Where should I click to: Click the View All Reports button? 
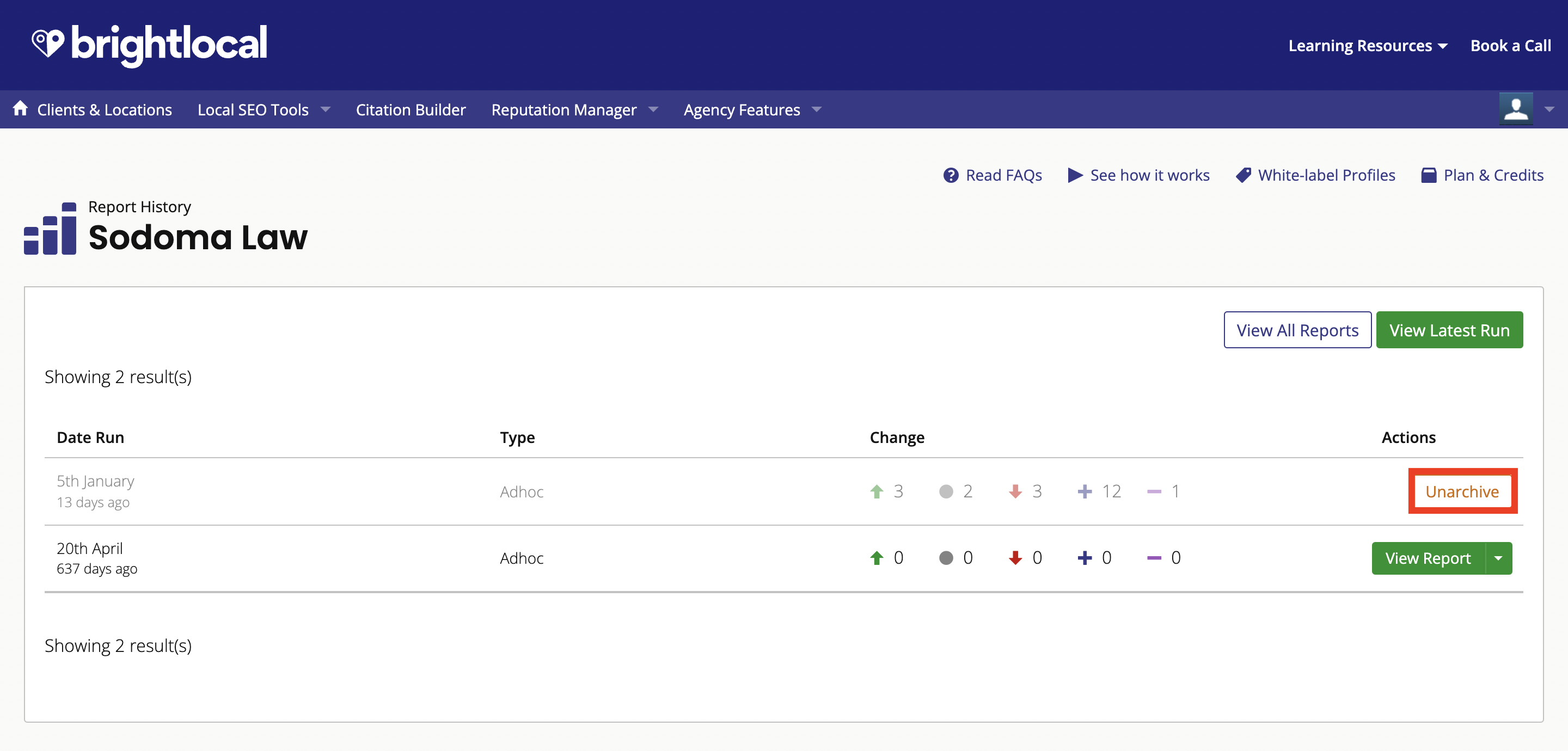click(1297, 330)
